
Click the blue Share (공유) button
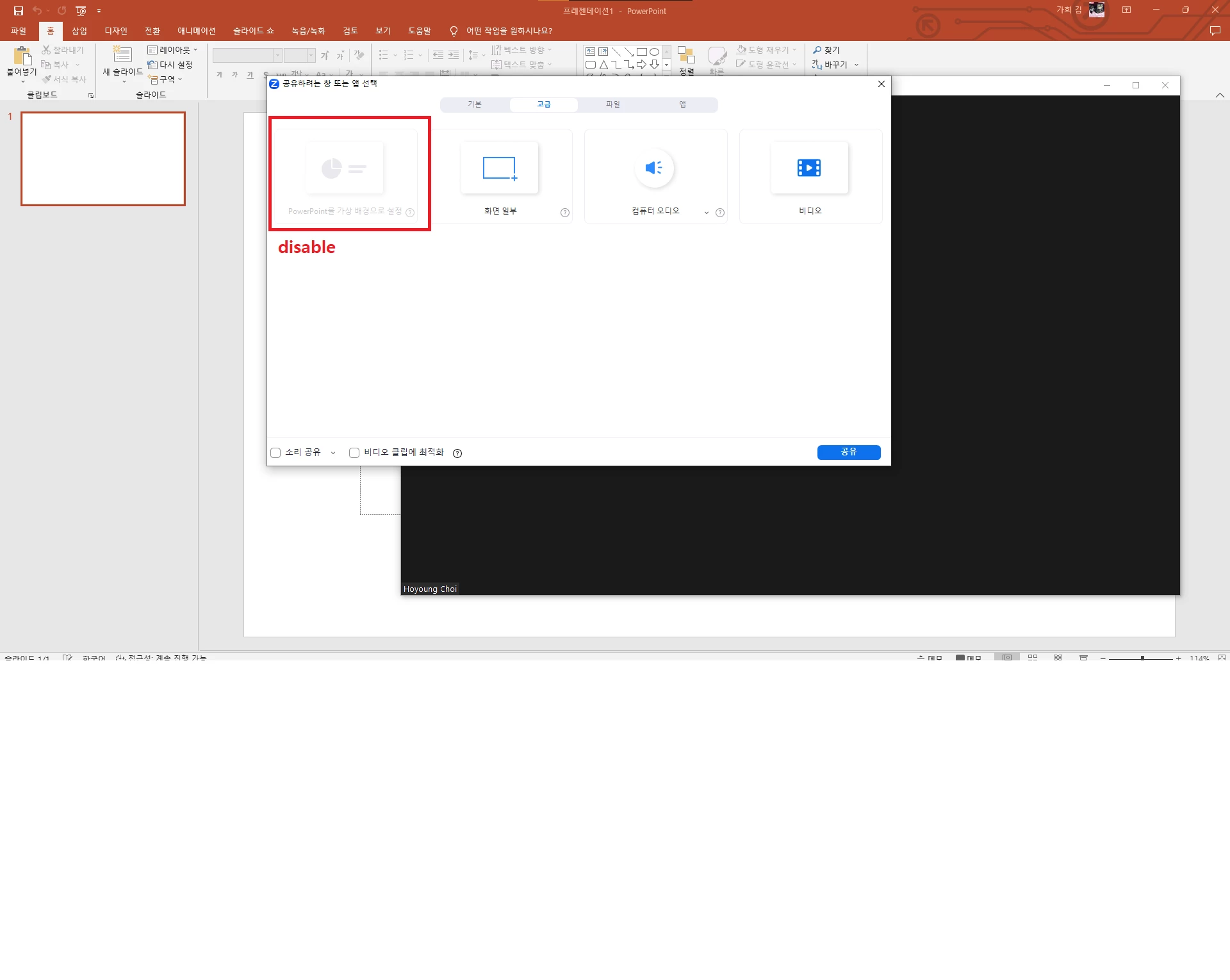(848, 452)
